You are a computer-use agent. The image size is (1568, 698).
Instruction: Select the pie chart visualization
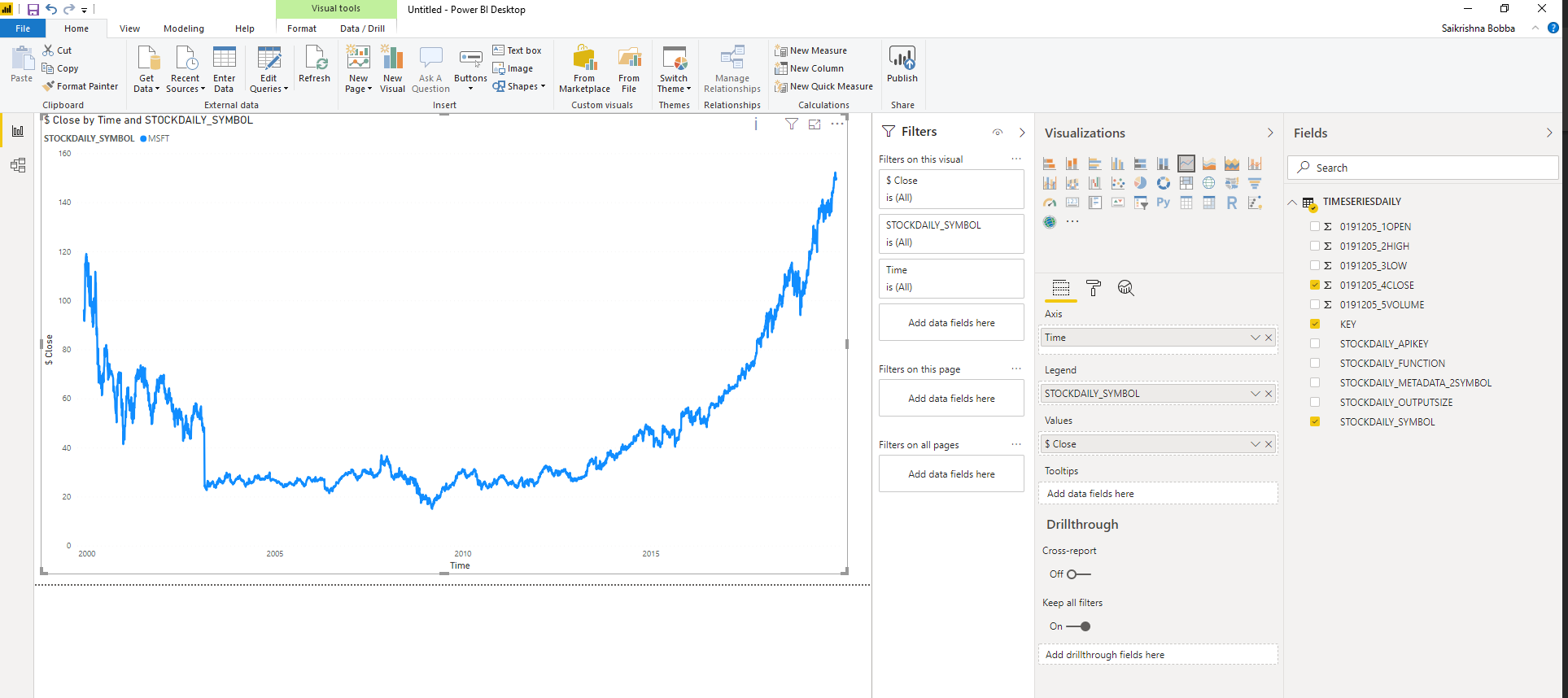1140,183
